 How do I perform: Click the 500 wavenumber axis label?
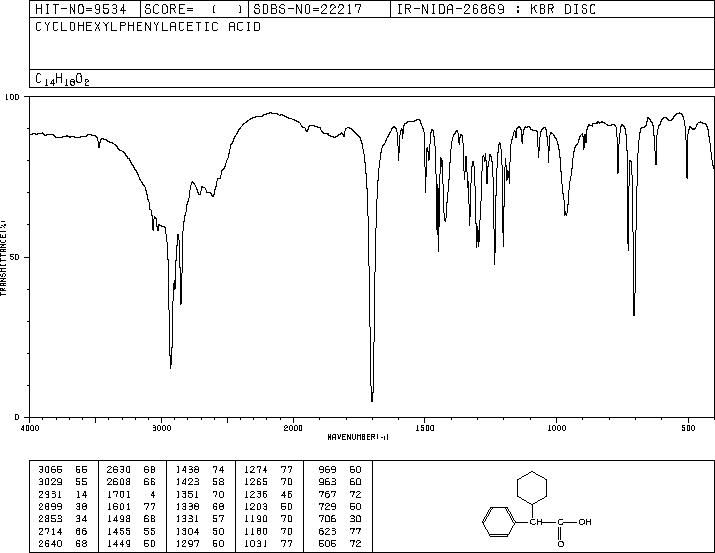click(x=688, y=428)
